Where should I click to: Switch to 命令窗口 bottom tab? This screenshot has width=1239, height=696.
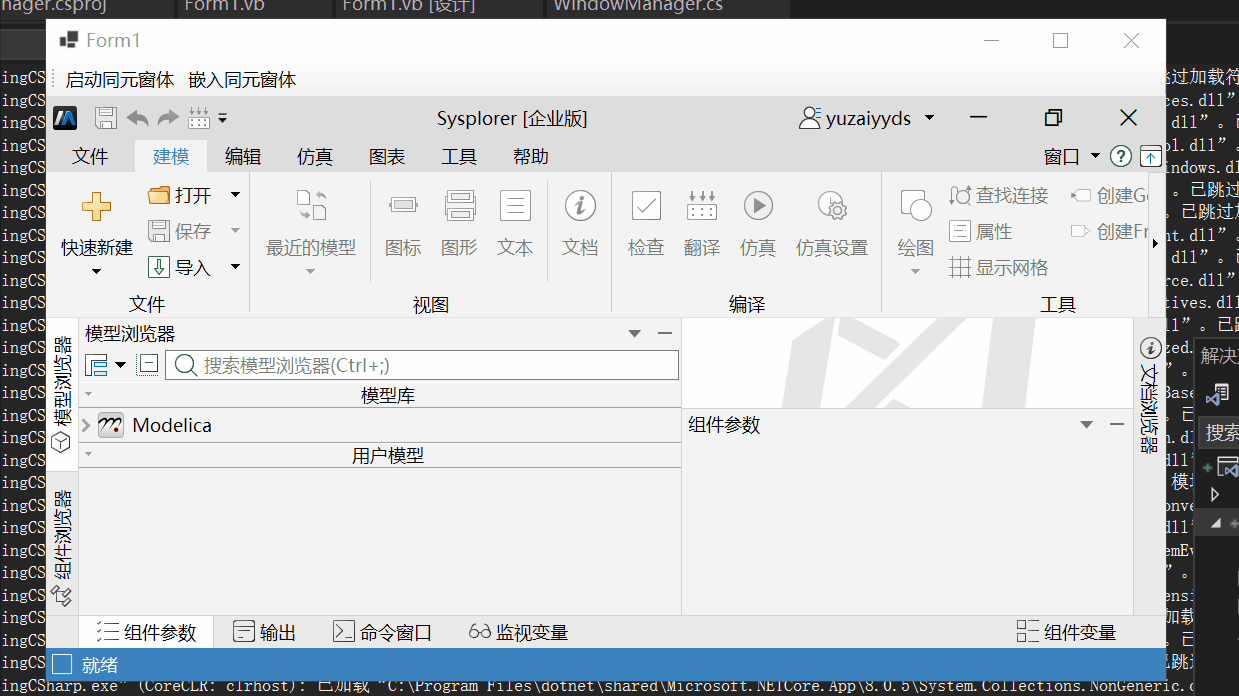pyautogui.click(x=382, y=632)
